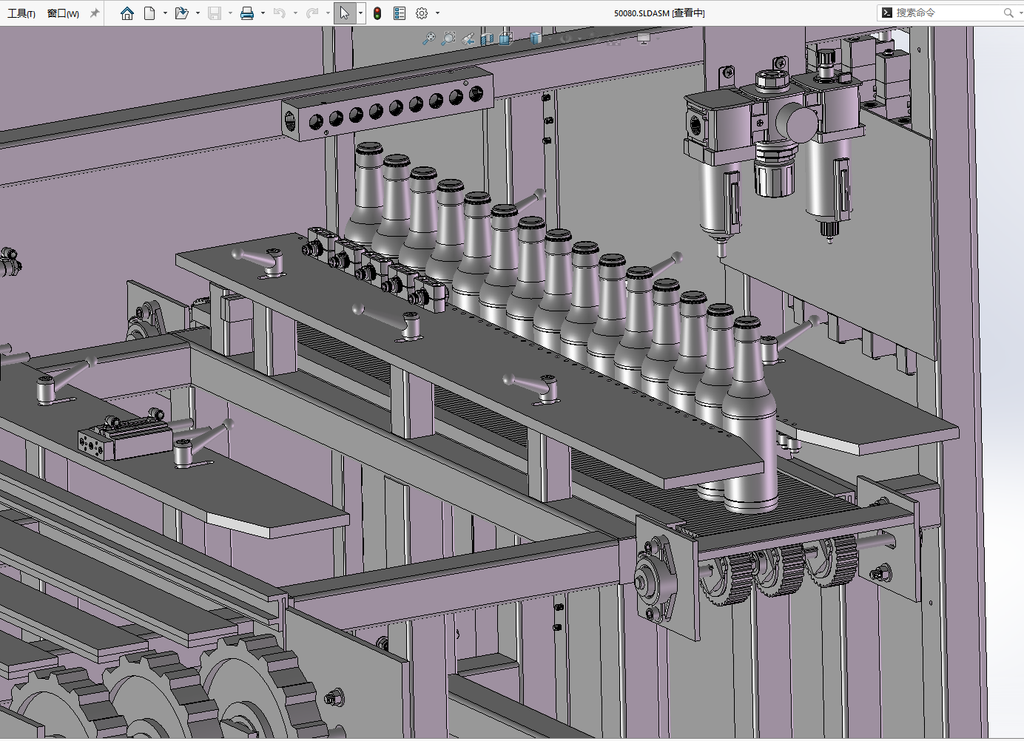
Task: Open the Options gear
Action: [422, 12]
